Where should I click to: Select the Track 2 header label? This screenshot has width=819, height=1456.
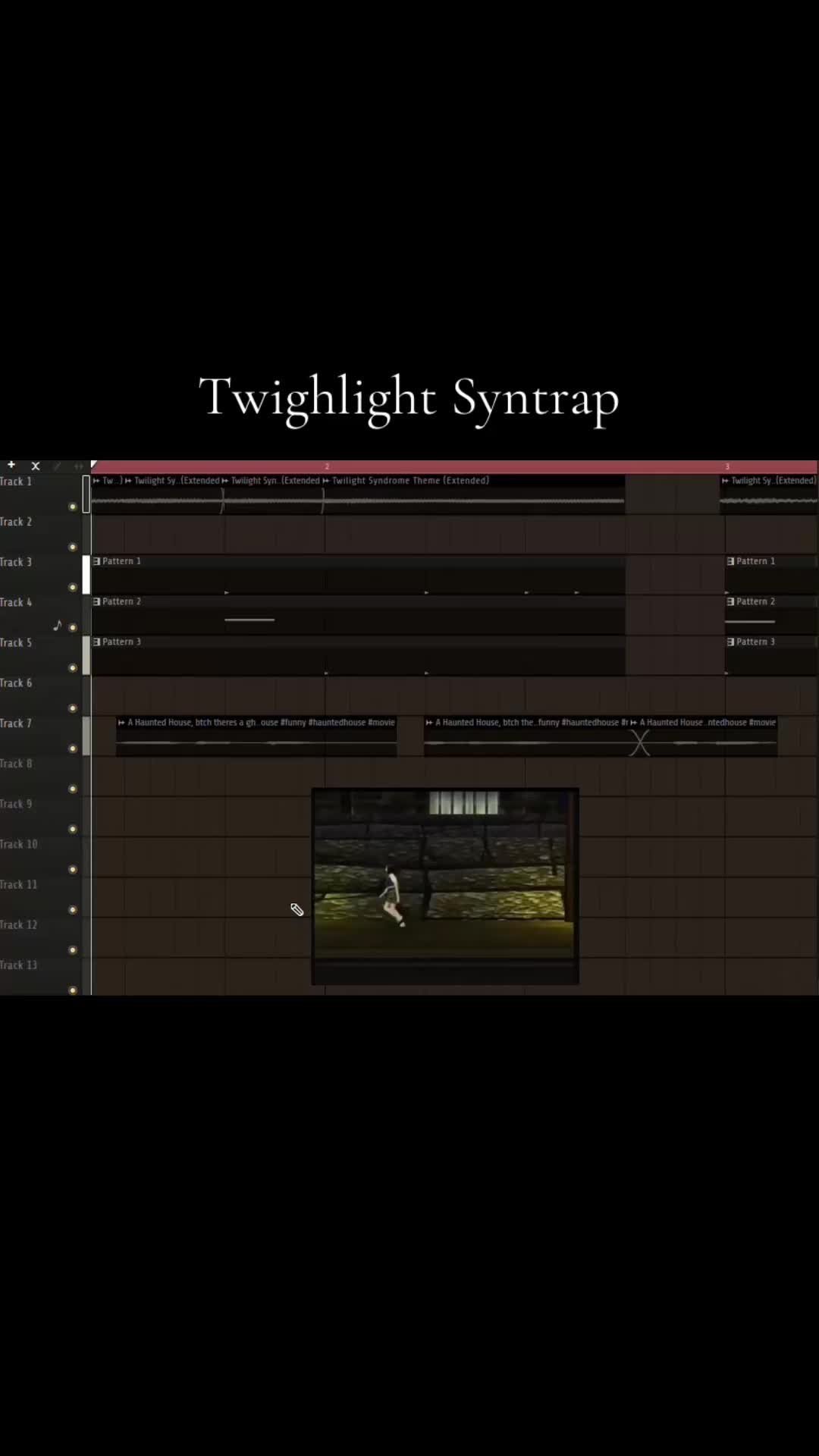point(16,522)
